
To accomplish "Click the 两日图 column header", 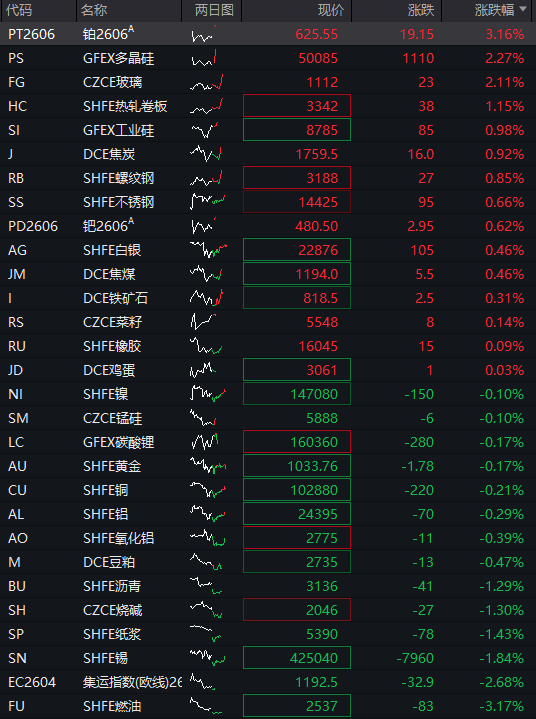I will pyautogui.click(x=214, y=10).
